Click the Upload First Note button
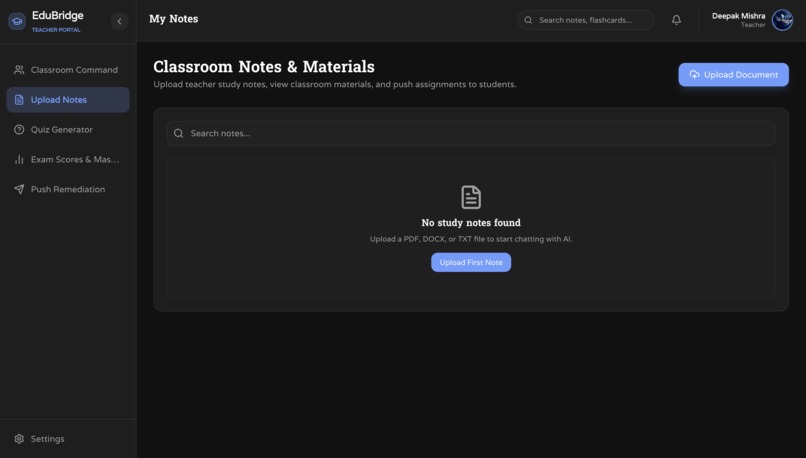This screenshot has width=806, height=458. coord(471,262)
